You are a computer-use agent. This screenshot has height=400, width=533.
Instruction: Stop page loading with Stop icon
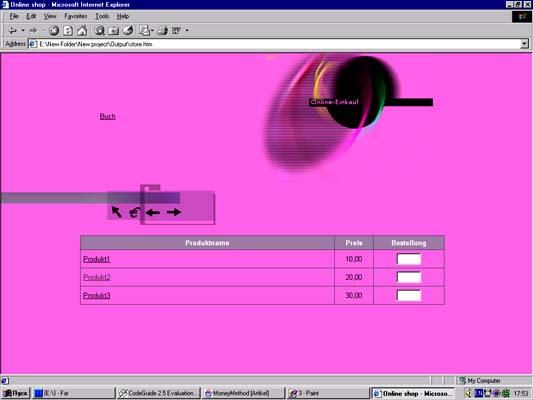pyautogui.click(x=54, y=31)
